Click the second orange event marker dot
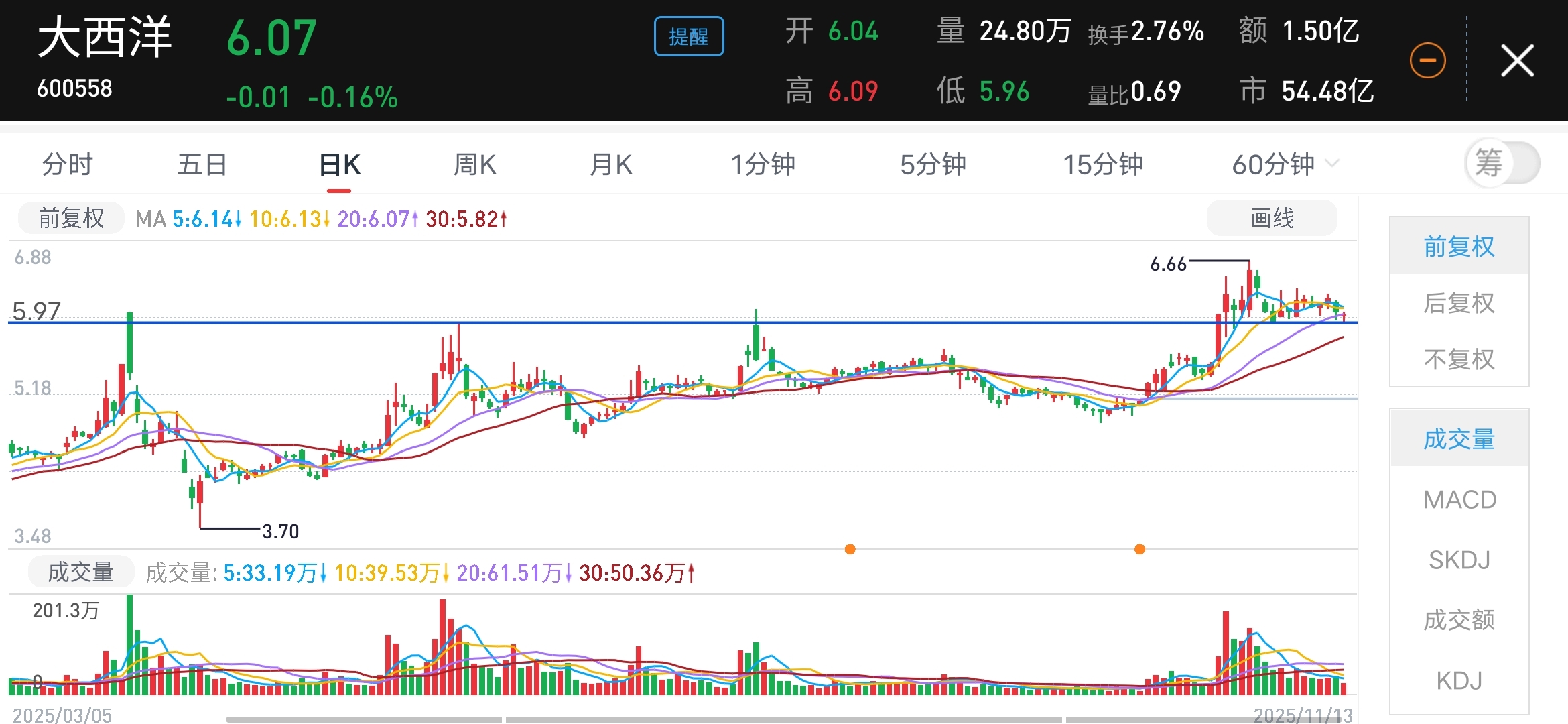The height and width of the screenshot is (724, 1568). [x=1140, y=549]
